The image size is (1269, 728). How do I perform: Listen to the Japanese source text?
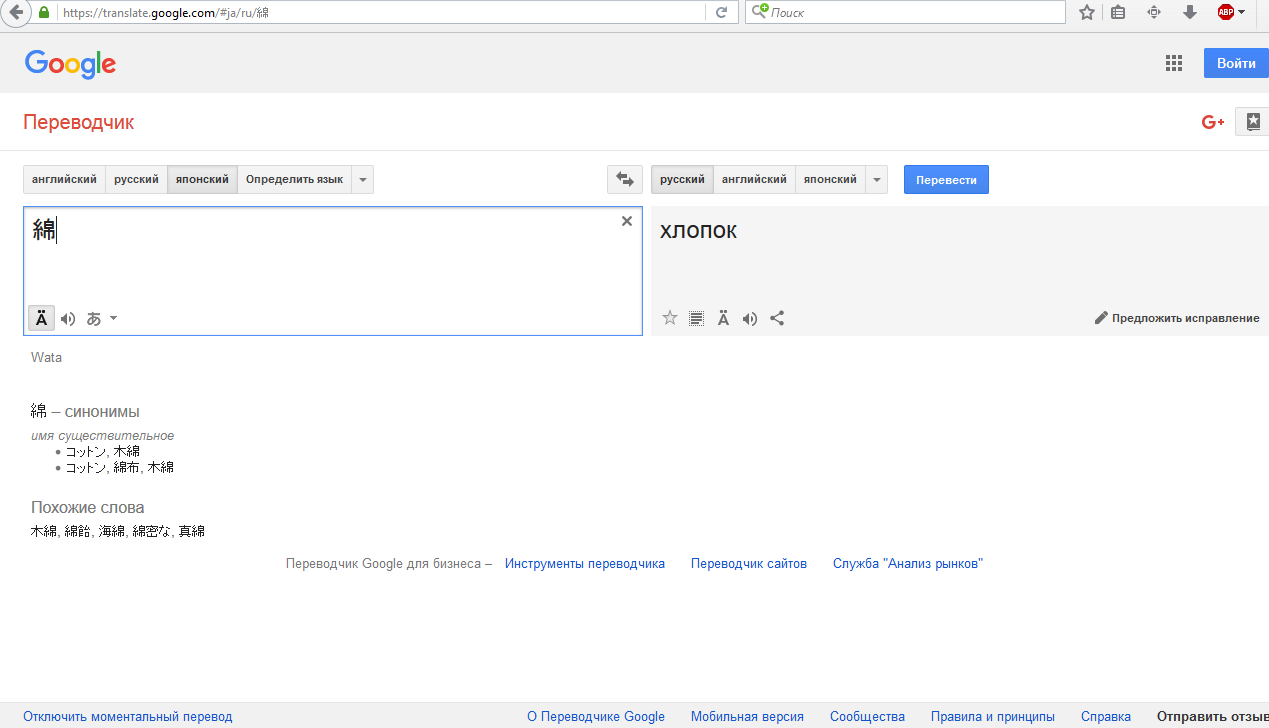[68, 319]
